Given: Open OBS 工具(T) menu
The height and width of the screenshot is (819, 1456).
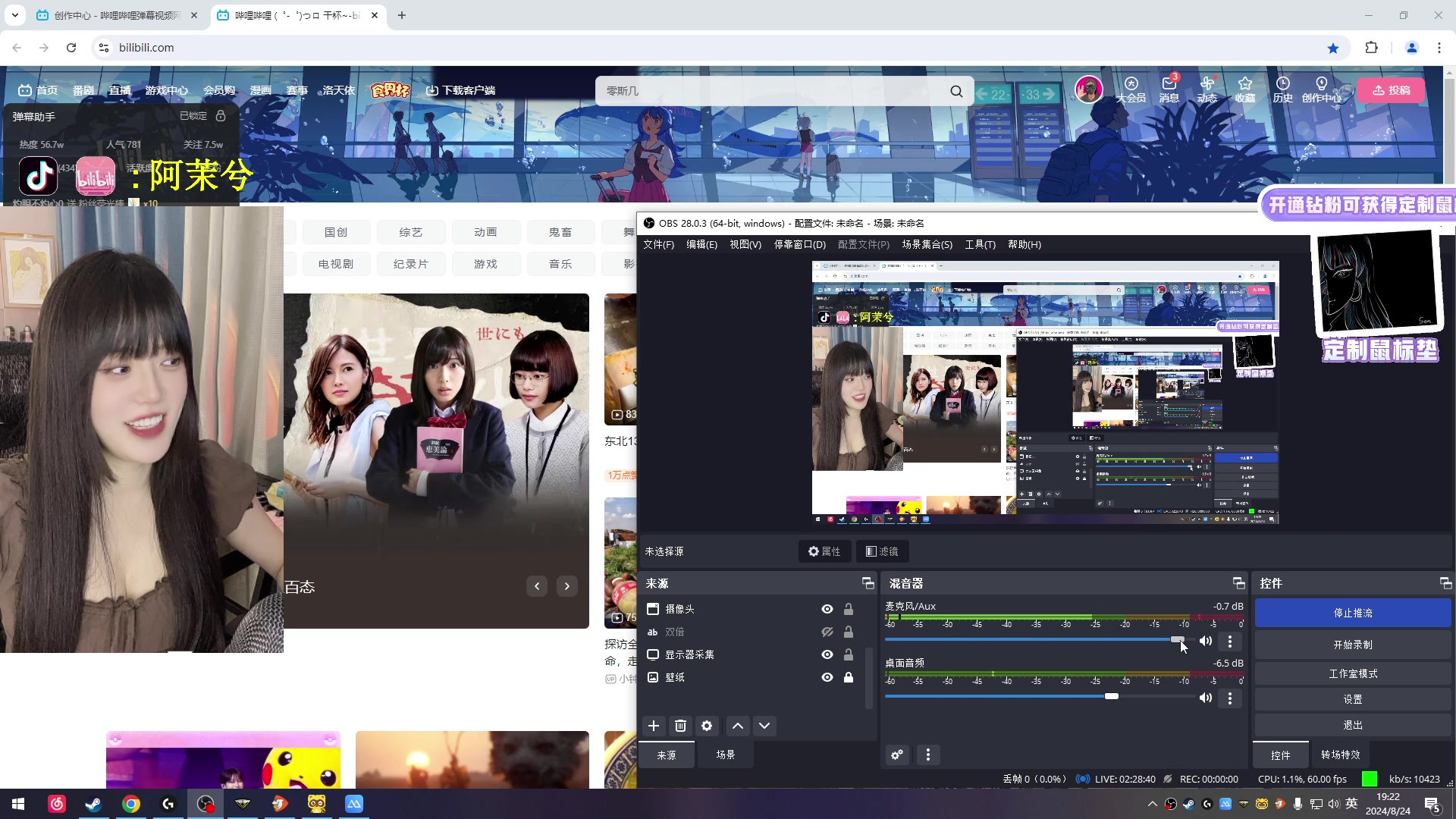Looking at the screenshot, I should [980, 244].
